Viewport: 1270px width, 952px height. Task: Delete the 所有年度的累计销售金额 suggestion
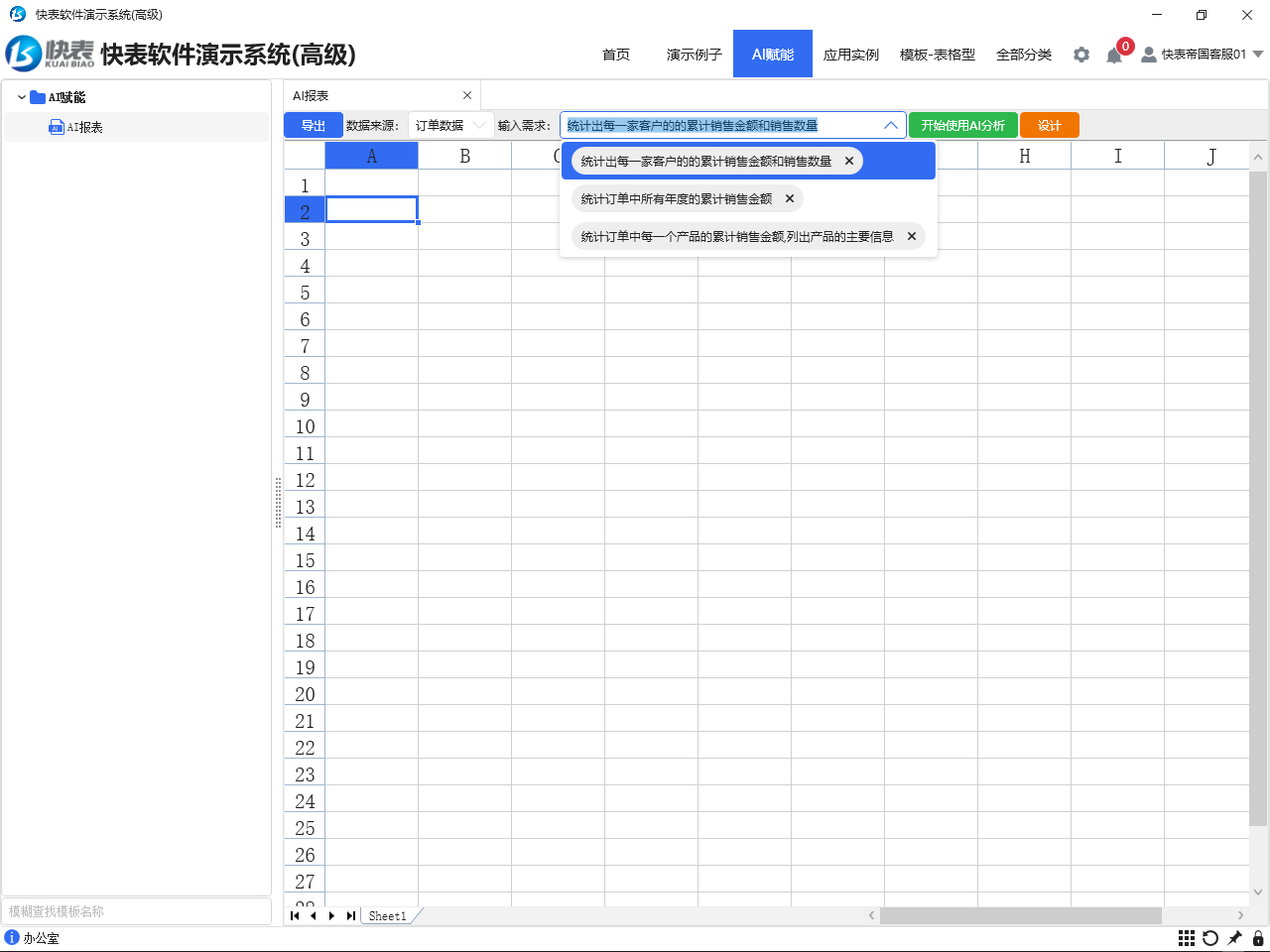tap(790, 198)
